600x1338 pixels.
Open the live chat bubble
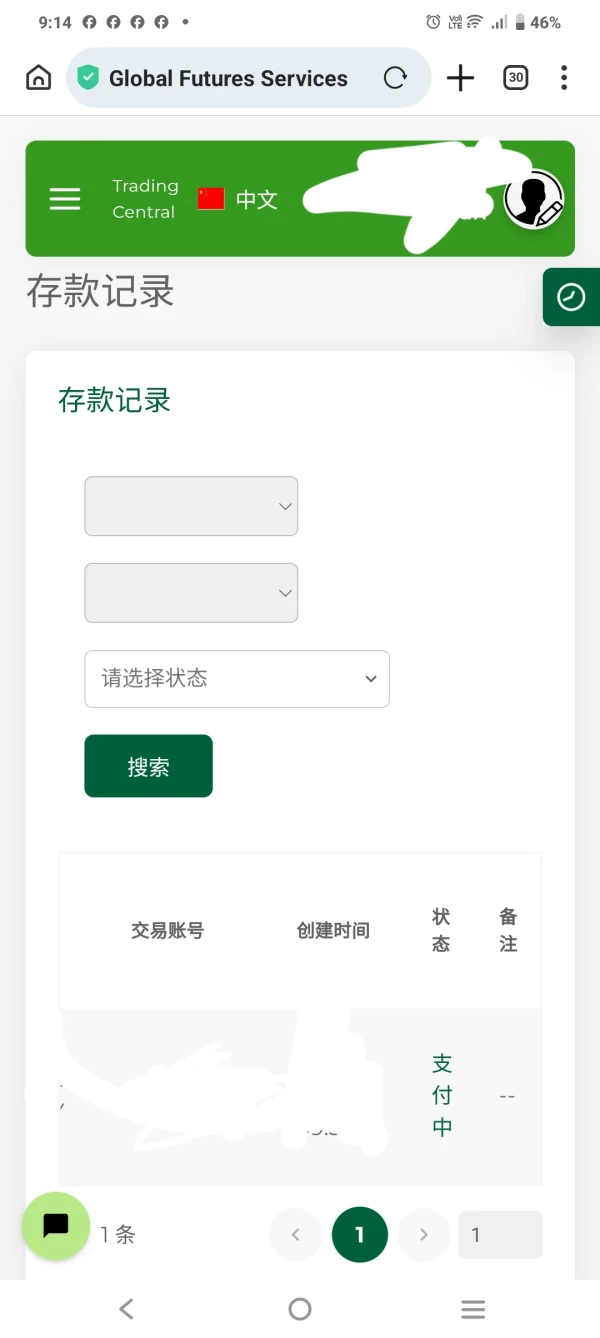pyautogui.click(x=56, y=1226)
